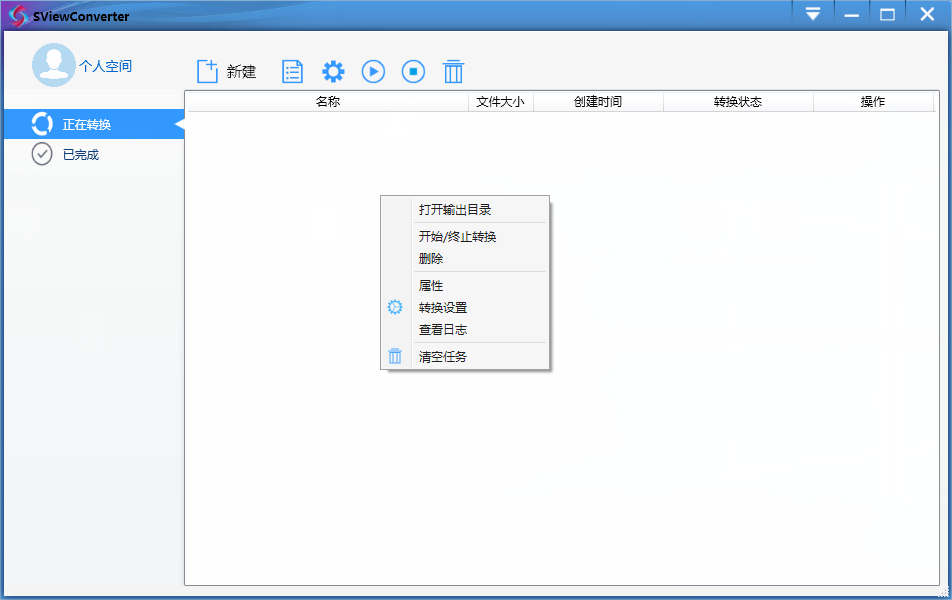Image resolution: width=952 pixels, height=600 pixels.
Task: Click the 个人空间 link
Action: coord(106,66)
